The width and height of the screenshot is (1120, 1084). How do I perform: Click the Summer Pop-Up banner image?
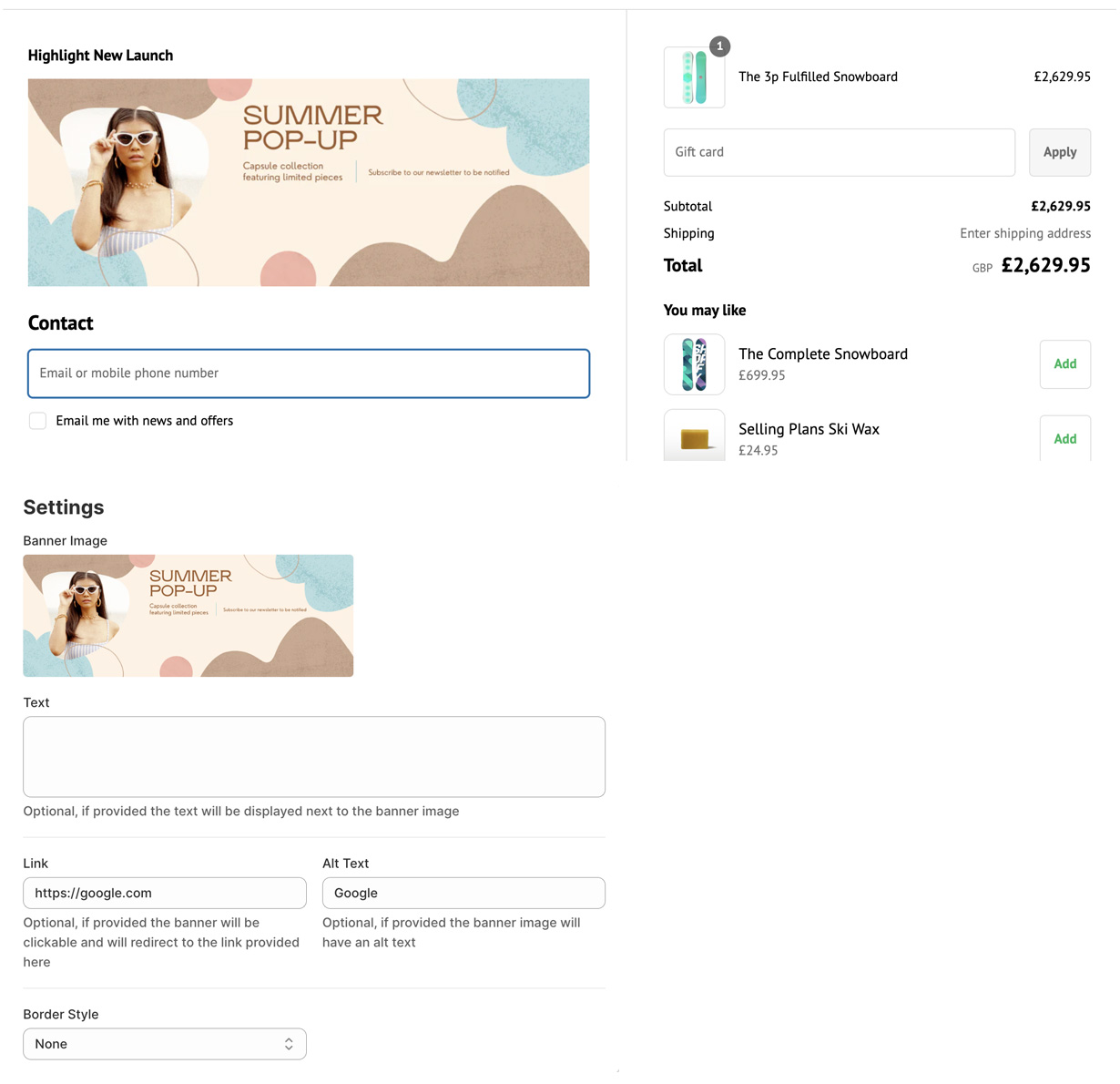[308, 181]
